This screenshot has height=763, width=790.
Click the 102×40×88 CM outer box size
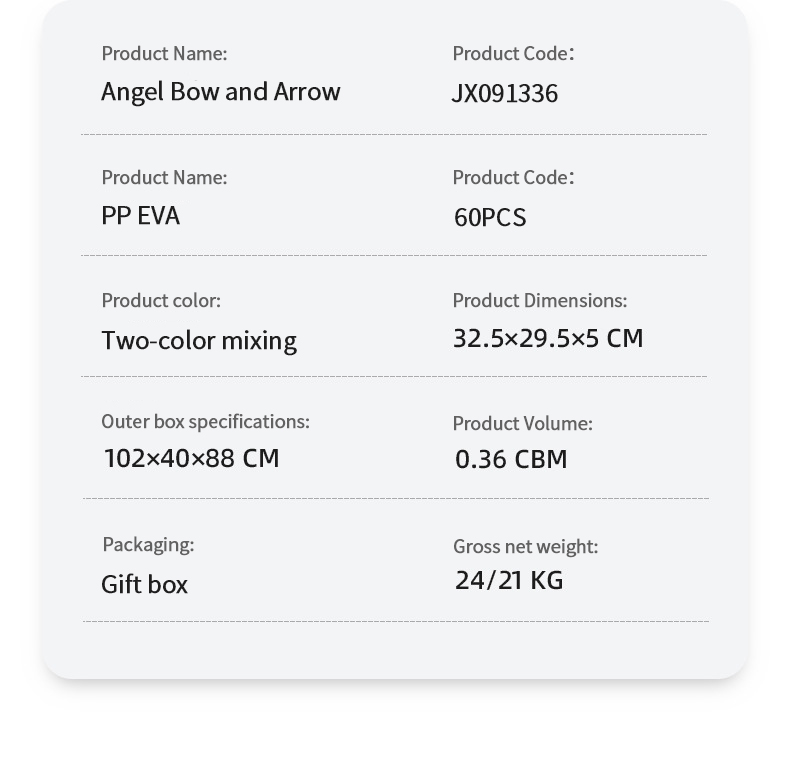pos(191,458)
